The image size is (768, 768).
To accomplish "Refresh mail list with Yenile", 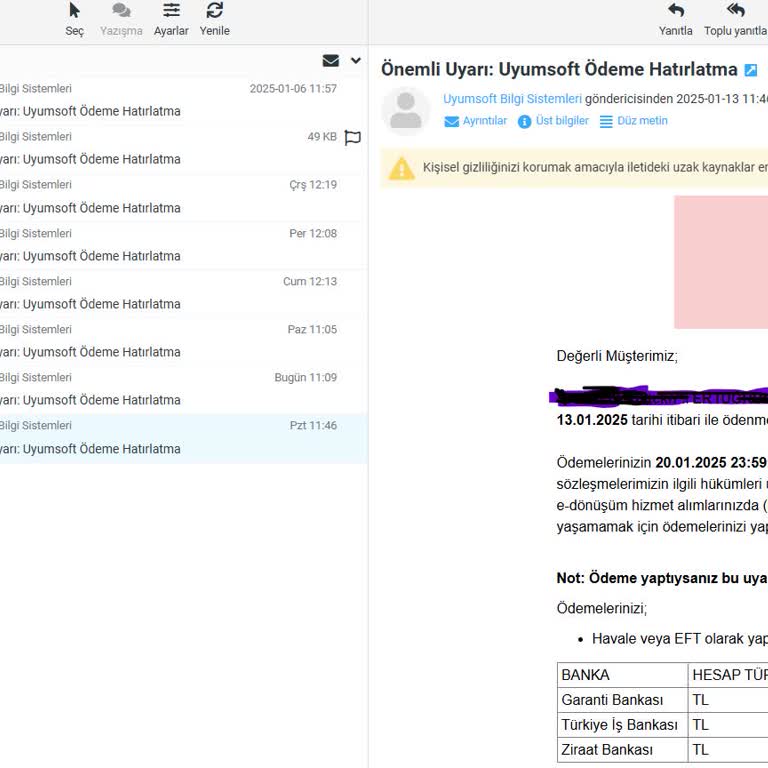I will [215, 20].
